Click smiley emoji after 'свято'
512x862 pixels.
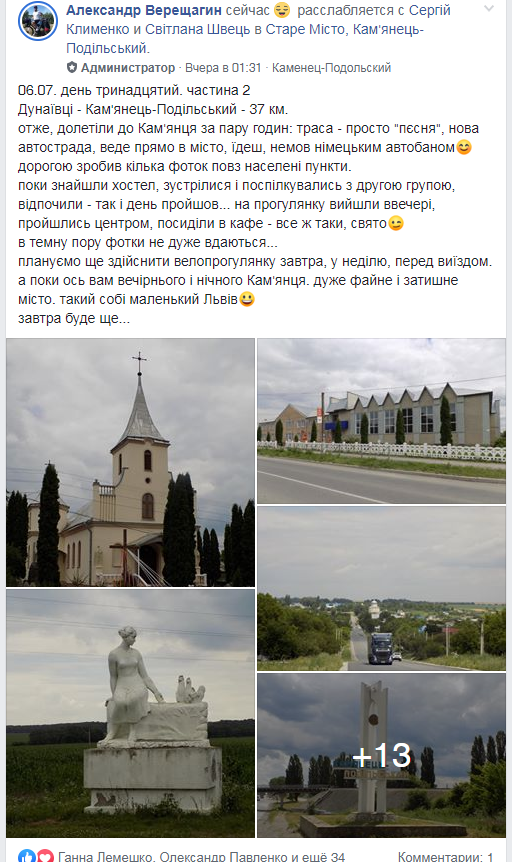pyautogui.click(x=395, y=224)
